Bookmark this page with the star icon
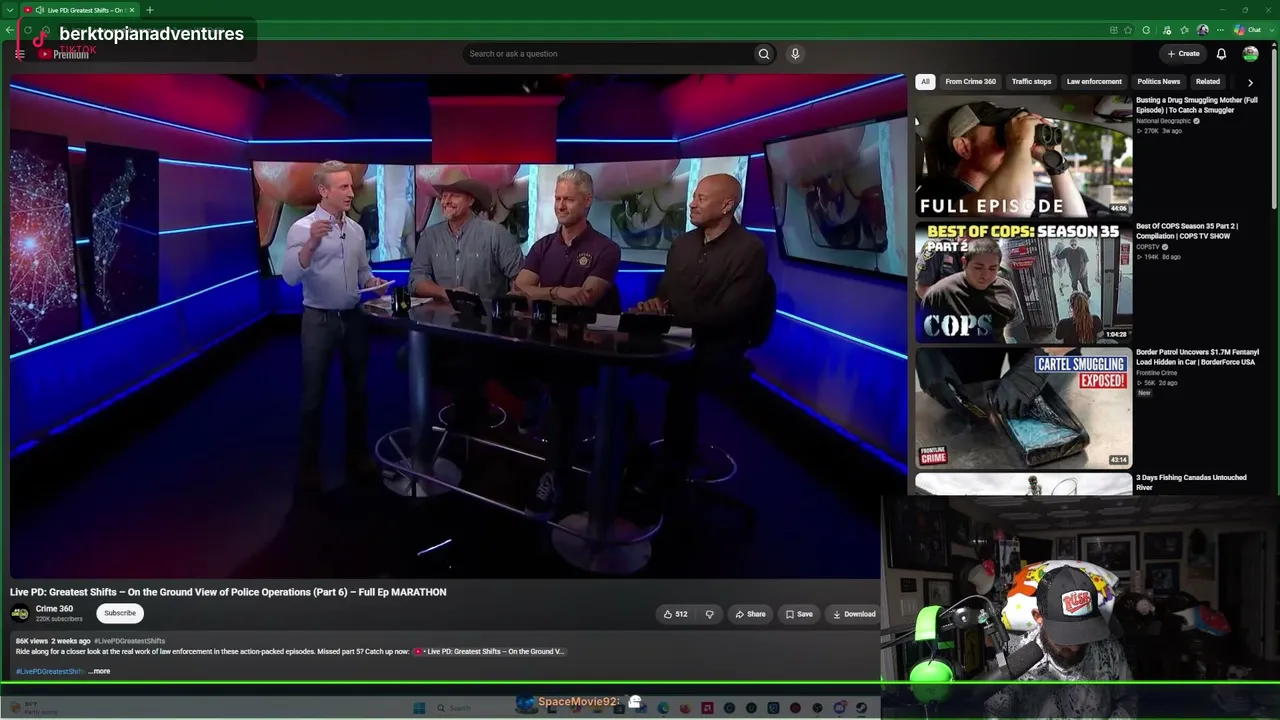1280x720 pixels. [1128, 30]
